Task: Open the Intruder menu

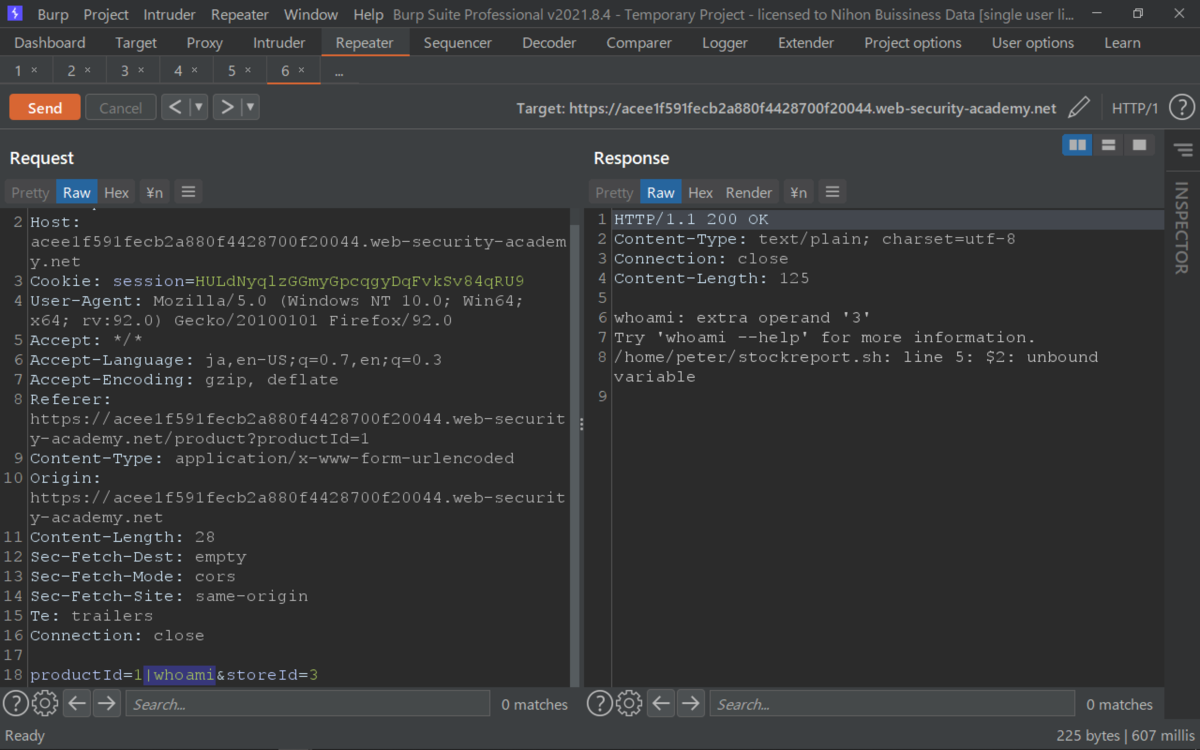Action: click(170, 15)
